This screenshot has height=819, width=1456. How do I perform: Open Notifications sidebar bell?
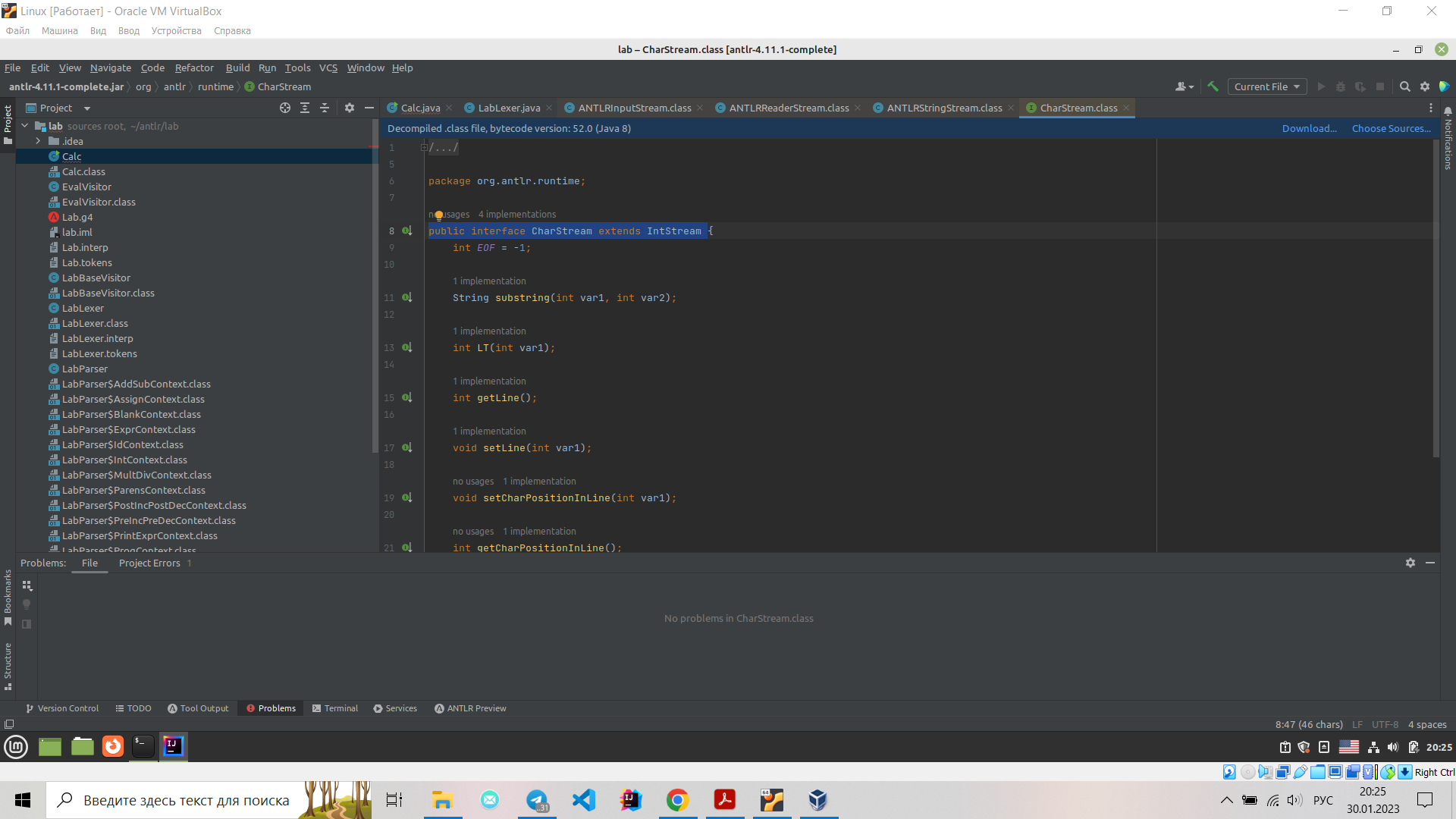[x=1448, y=111]
